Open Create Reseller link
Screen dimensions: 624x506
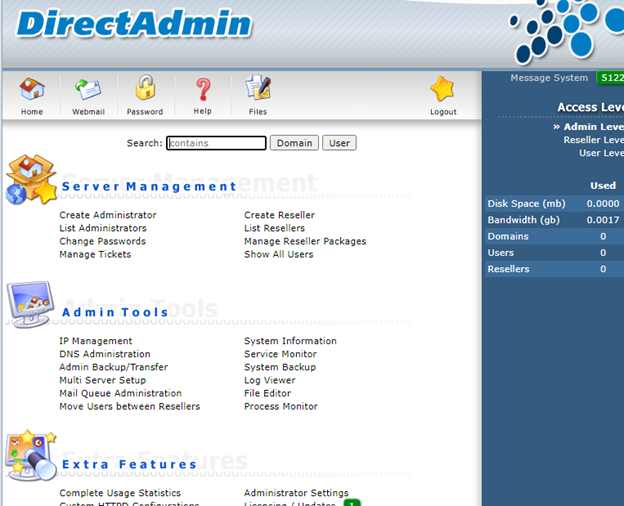click(279, 215)
